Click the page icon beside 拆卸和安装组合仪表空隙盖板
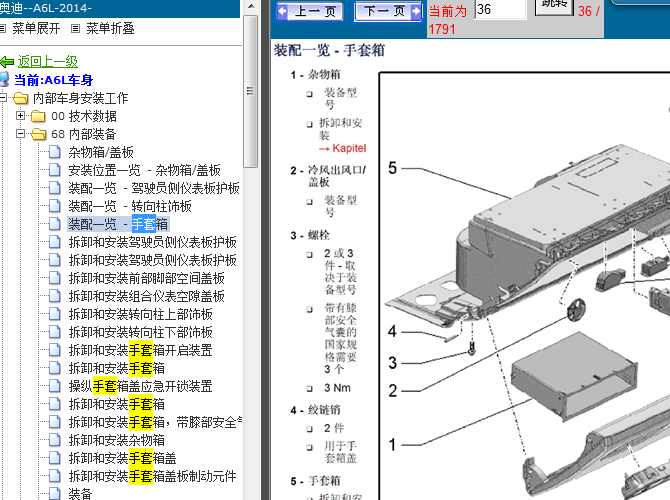The image size is (670, 500). coord(54,296)
